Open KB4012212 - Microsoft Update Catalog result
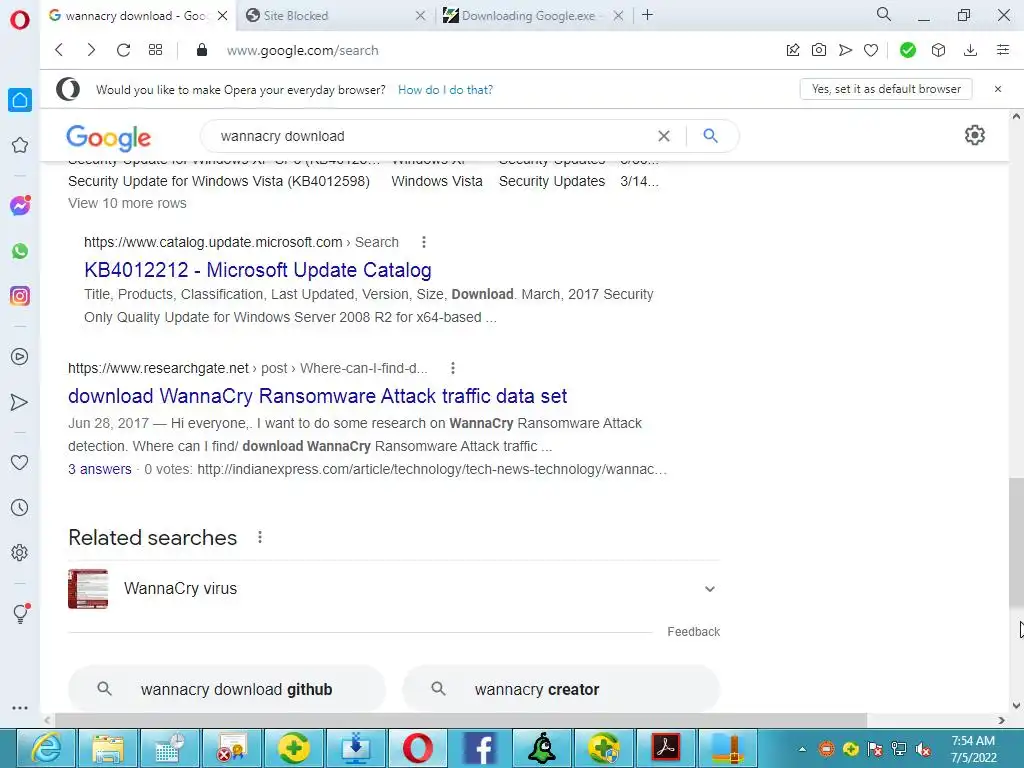The width and height of the screenshot is (1024, 768). (258, 270)
